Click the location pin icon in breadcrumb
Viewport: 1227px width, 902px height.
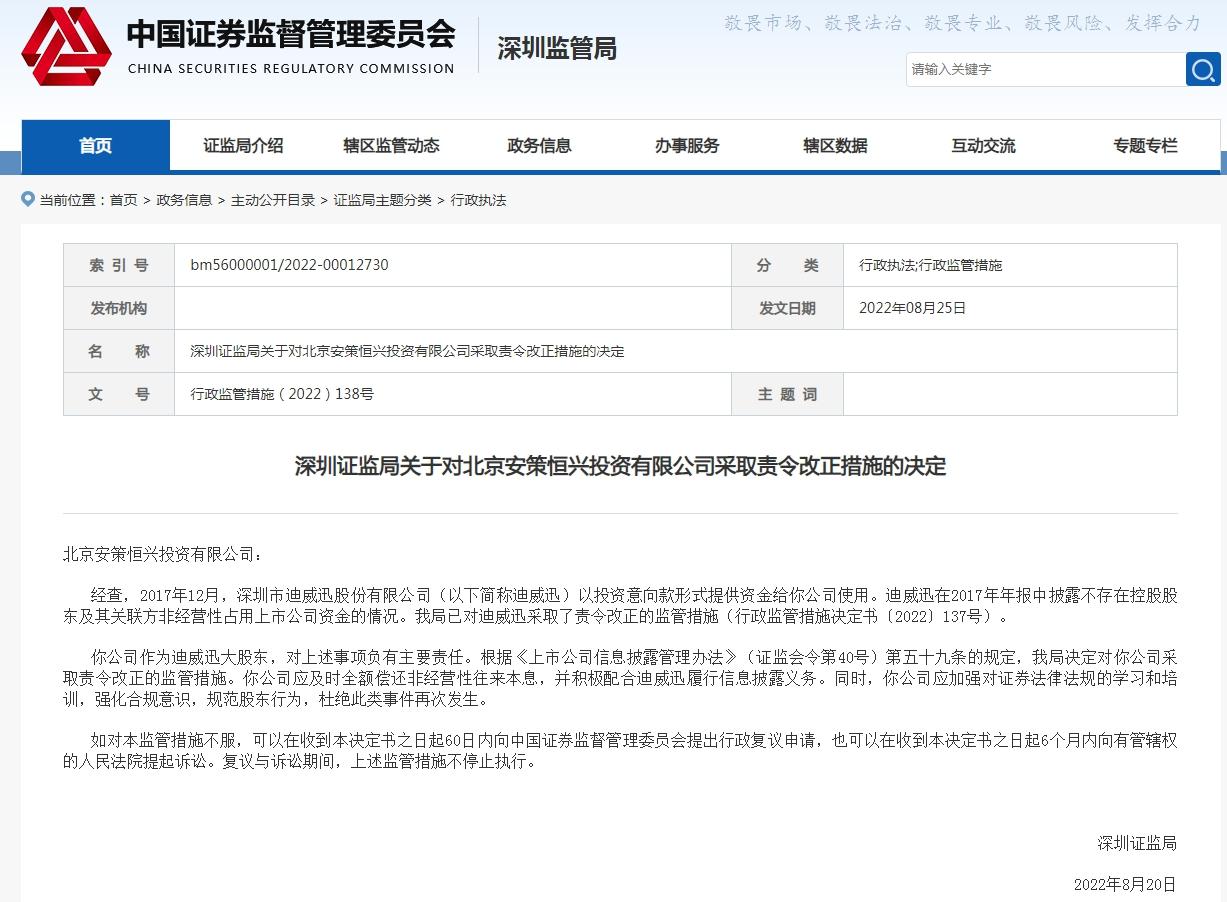(28, 200)
